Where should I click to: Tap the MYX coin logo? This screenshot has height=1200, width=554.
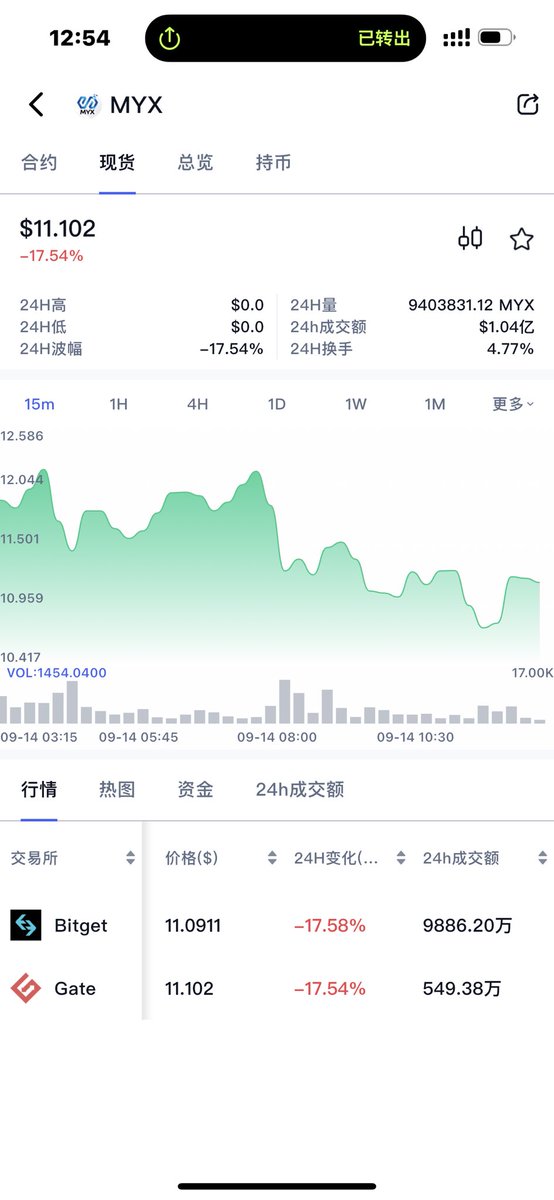point(89,105)
